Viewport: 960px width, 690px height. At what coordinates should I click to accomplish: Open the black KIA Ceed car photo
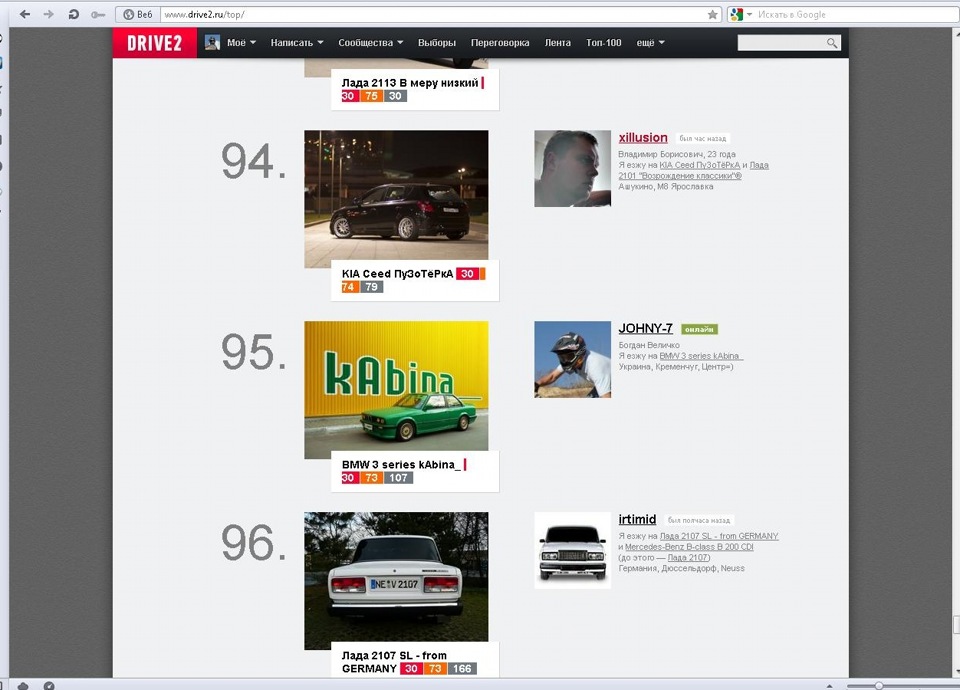396,199
